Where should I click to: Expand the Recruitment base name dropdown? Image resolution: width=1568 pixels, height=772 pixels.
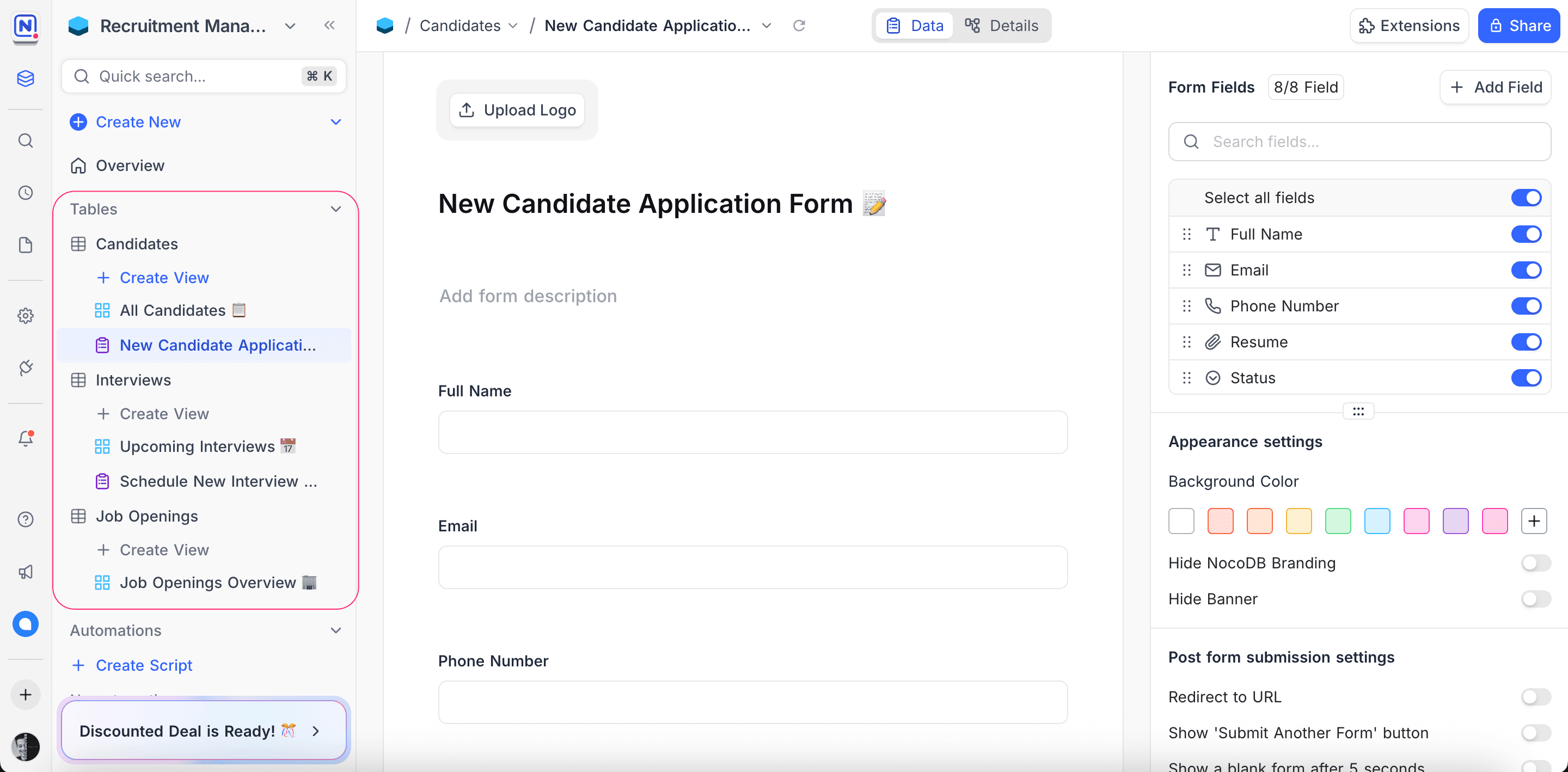290,26
